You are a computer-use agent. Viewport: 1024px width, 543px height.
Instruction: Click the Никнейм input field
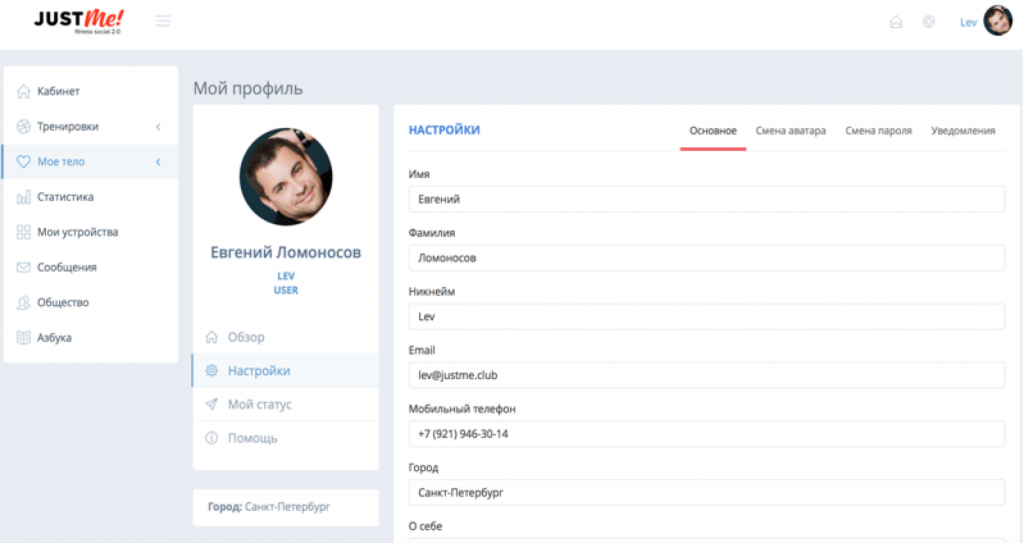pyautogui.click(x=707, y=317)
